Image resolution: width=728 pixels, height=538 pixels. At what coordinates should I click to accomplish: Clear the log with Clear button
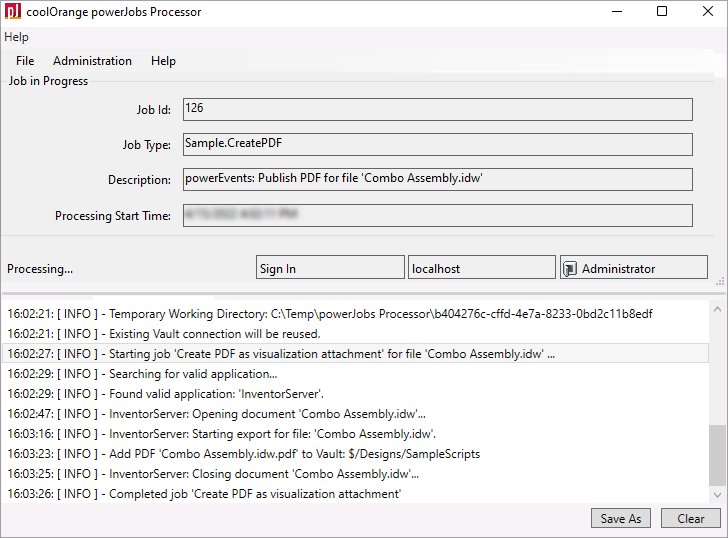pyautogui.click(x=691, y=518)
